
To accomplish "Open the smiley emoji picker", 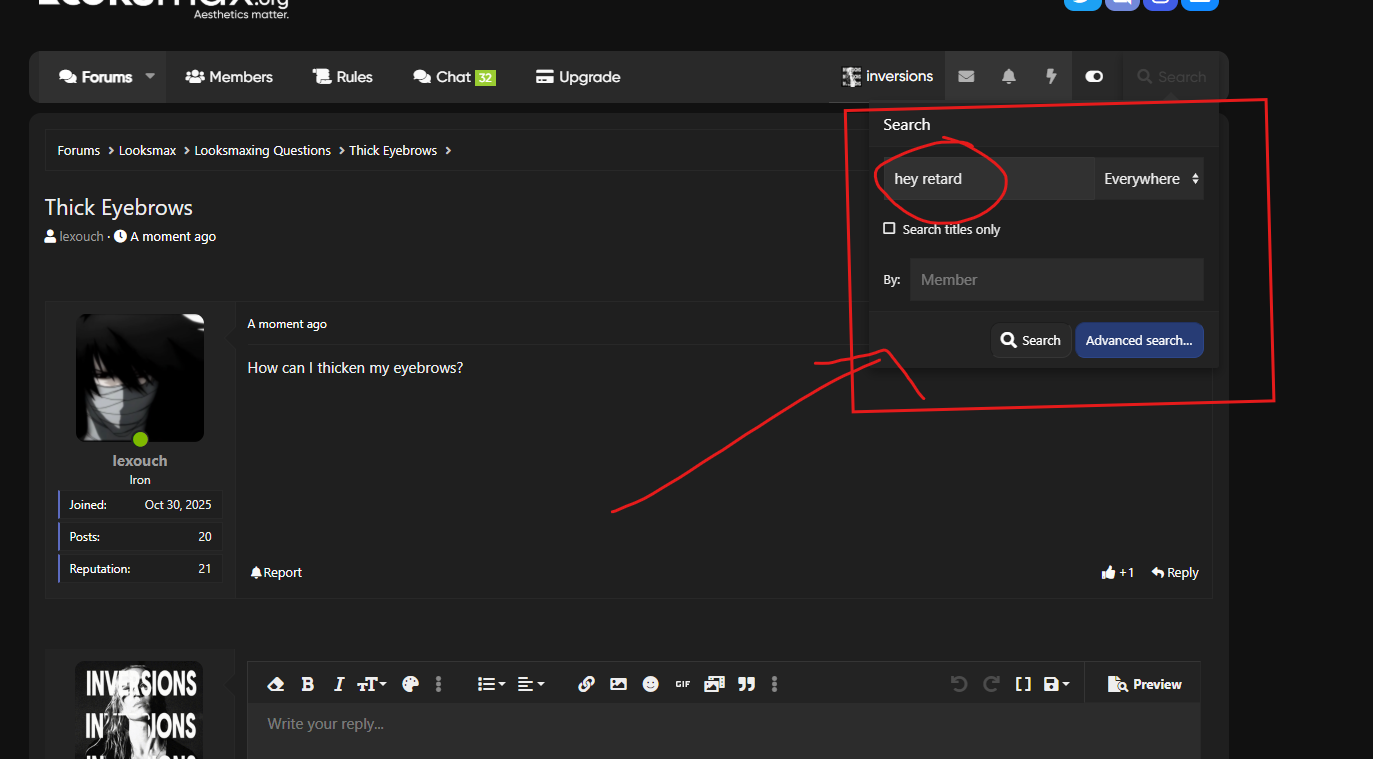I will 651,684.
